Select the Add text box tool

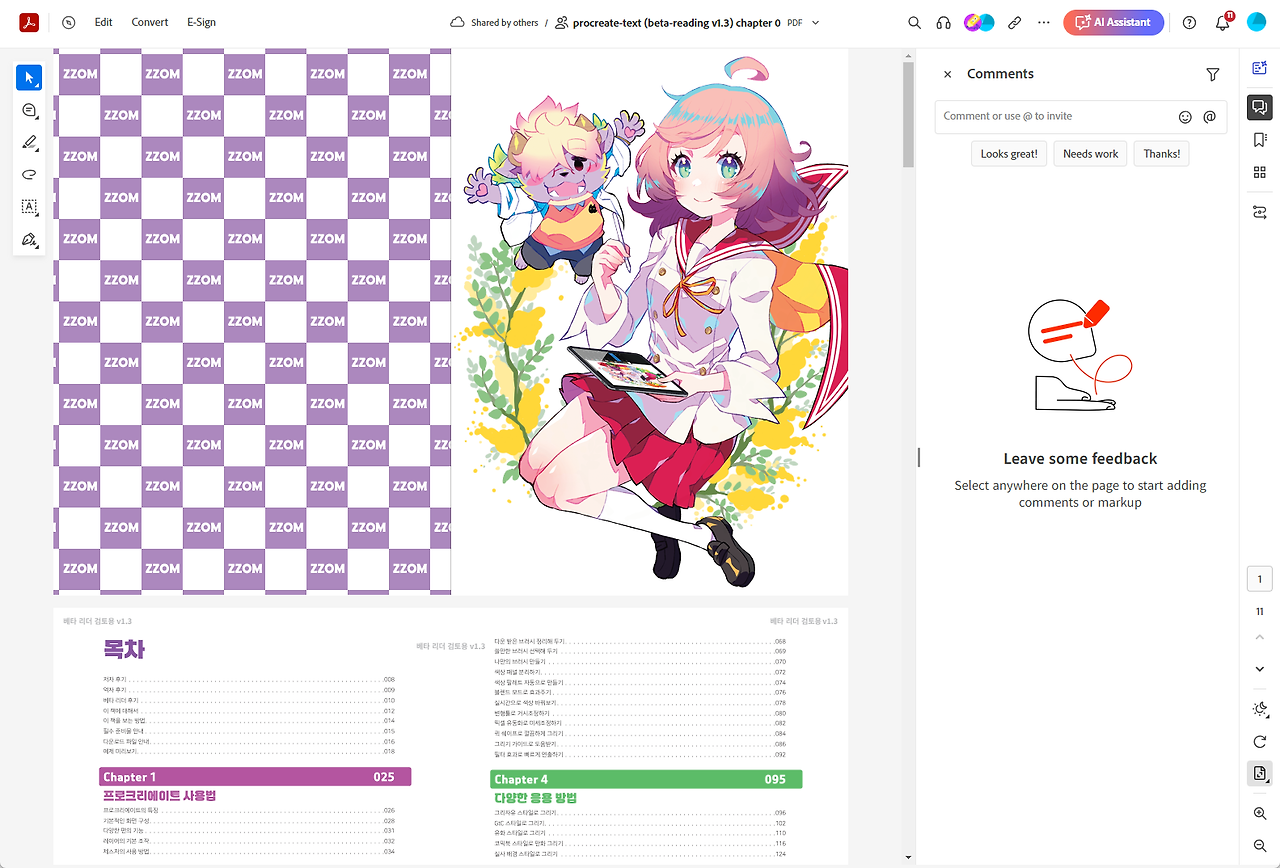pyautogui.click(x=28, y=207)
